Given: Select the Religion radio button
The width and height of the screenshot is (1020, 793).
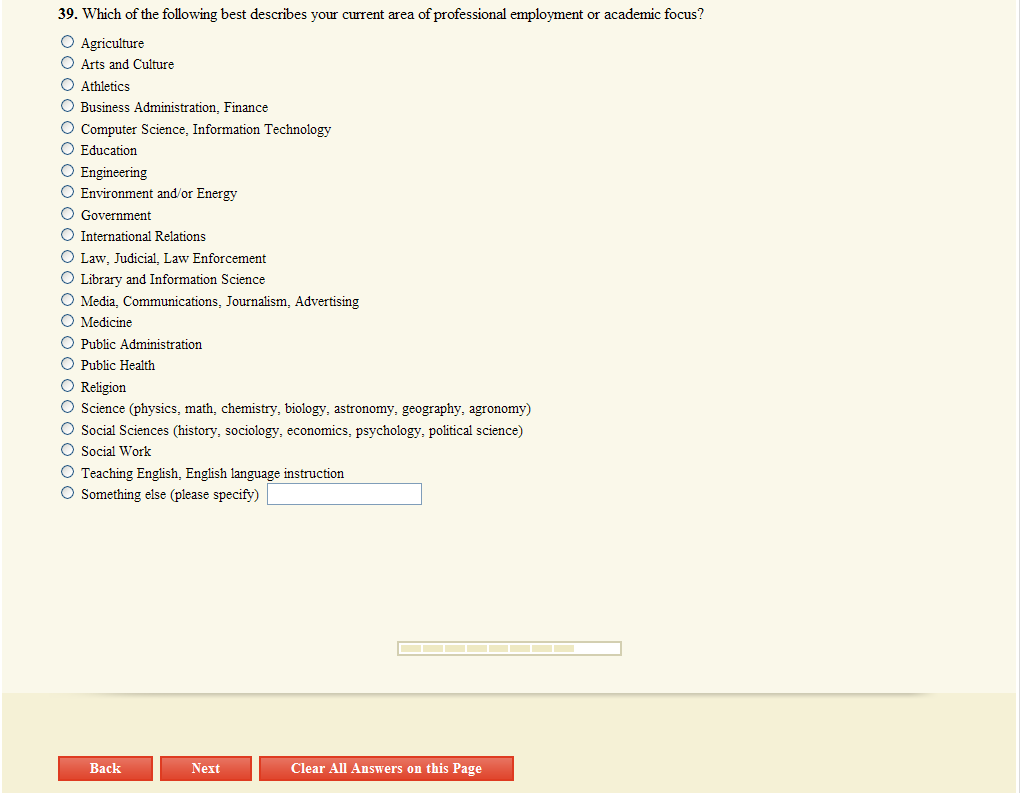Looking at the screenshot, I should tap(68, 386).
